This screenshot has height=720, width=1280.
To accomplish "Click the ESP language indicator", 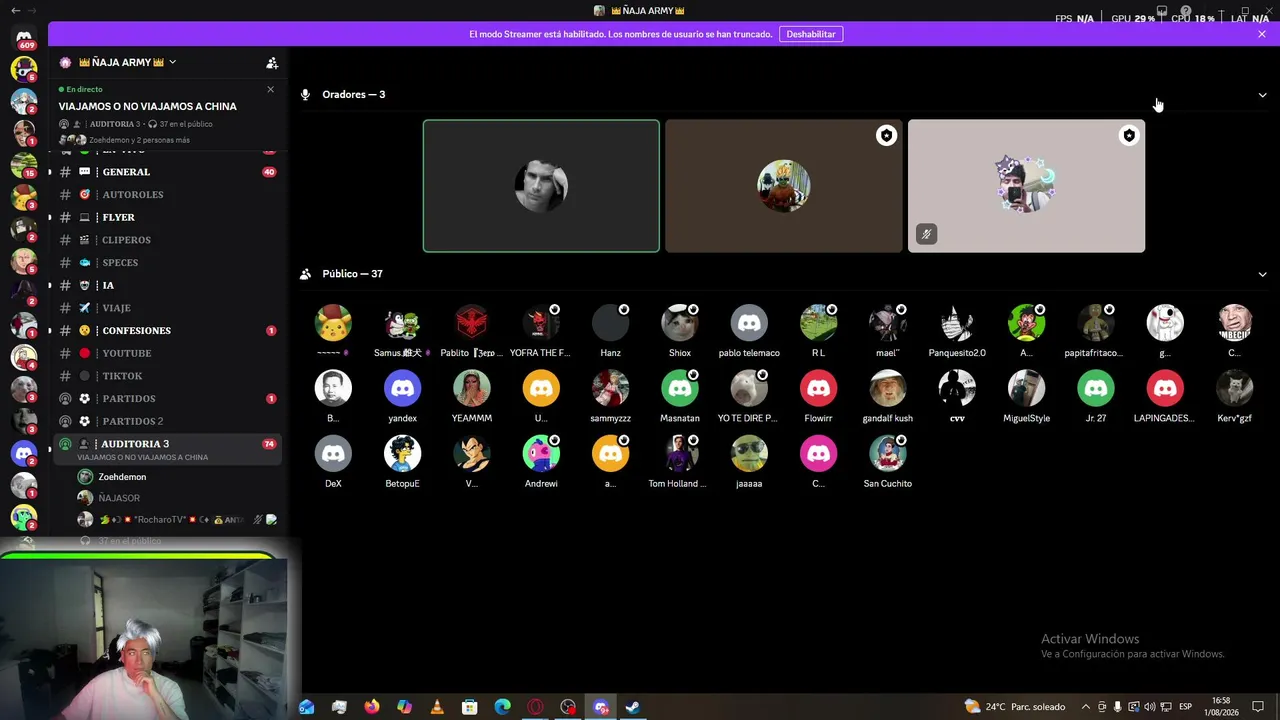I will pyautogui.click(x=1186, y=707).
